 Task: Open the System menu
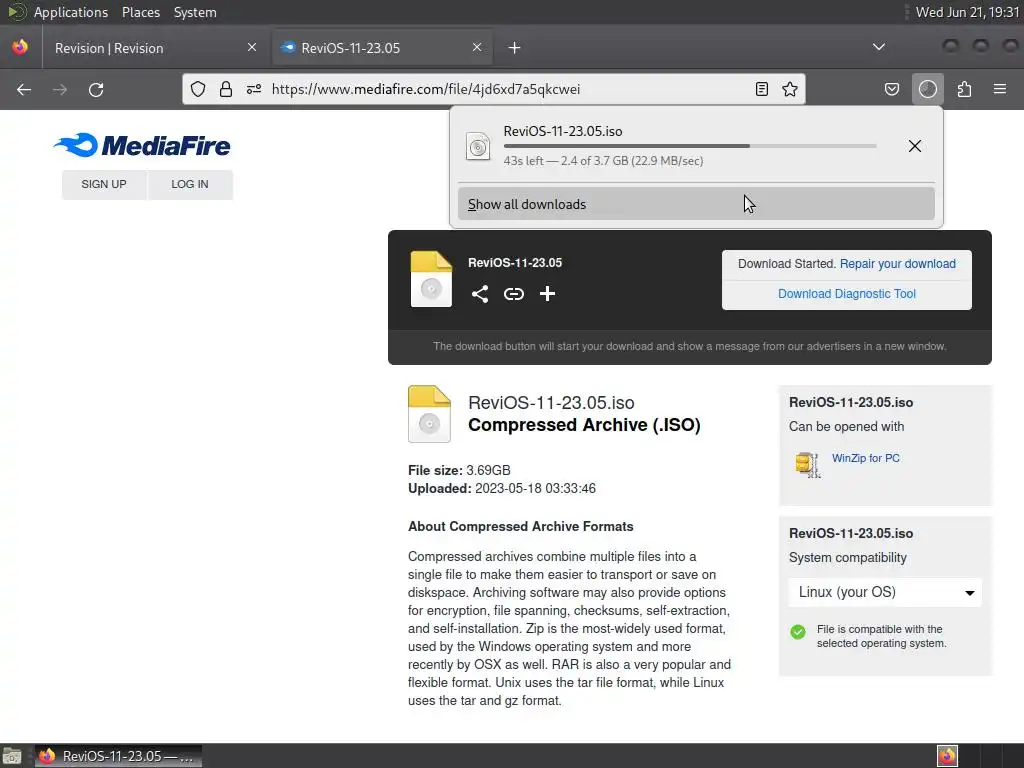[195, 12]
